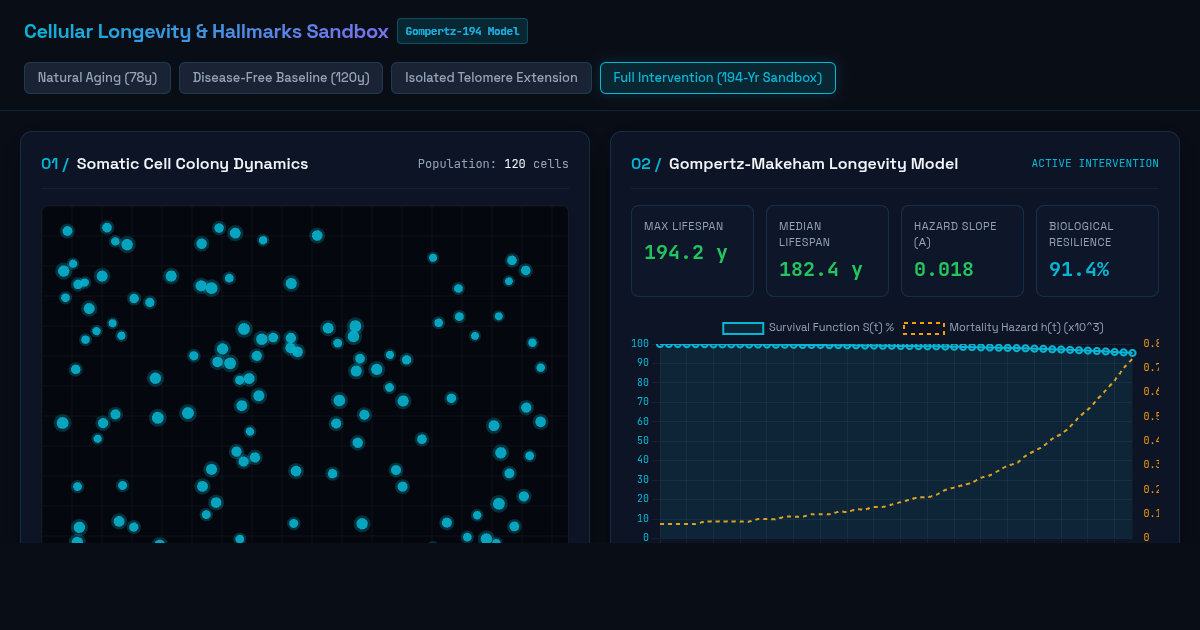Click the Hazard Slope 0.018 value
Screen dimensions: 1200x630
click(x=944, y=268)
